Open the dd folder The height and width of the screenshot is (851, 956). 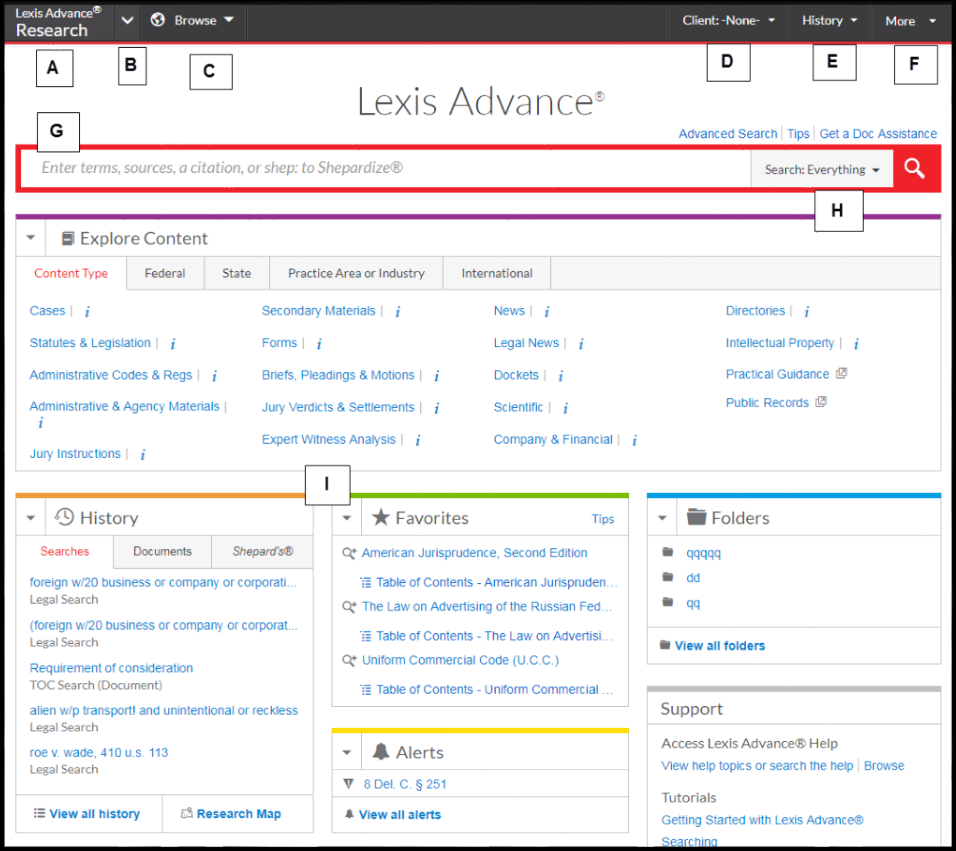tap(693, 578)
